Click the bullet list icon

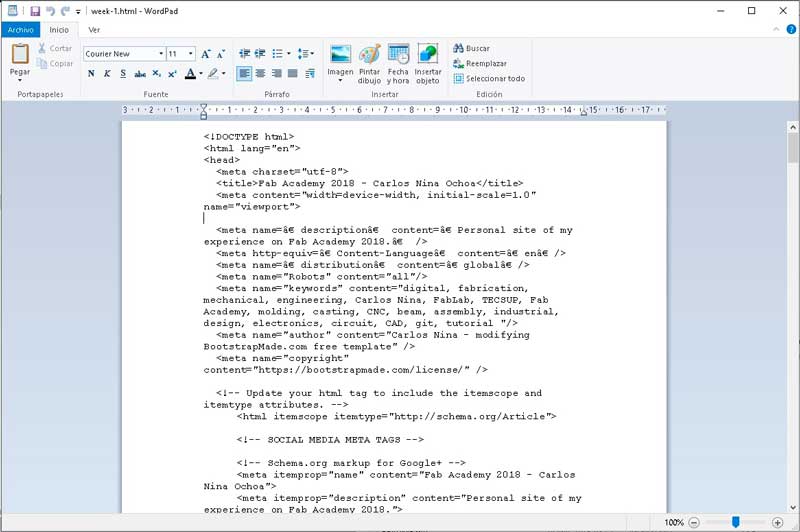click(x=278, y=53)
